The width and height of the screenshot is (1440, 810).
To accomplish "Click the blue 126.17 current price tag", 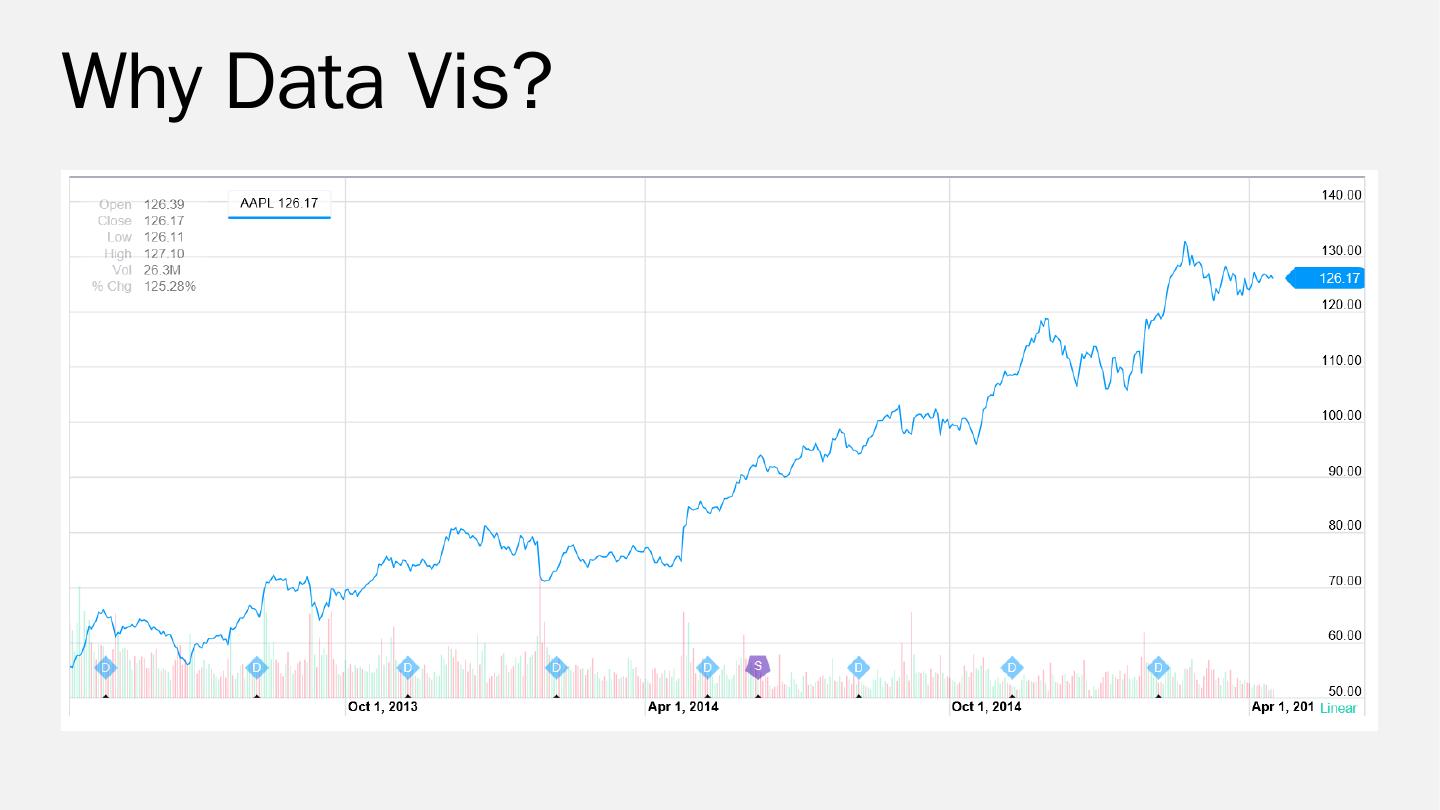I will 1328,278.
